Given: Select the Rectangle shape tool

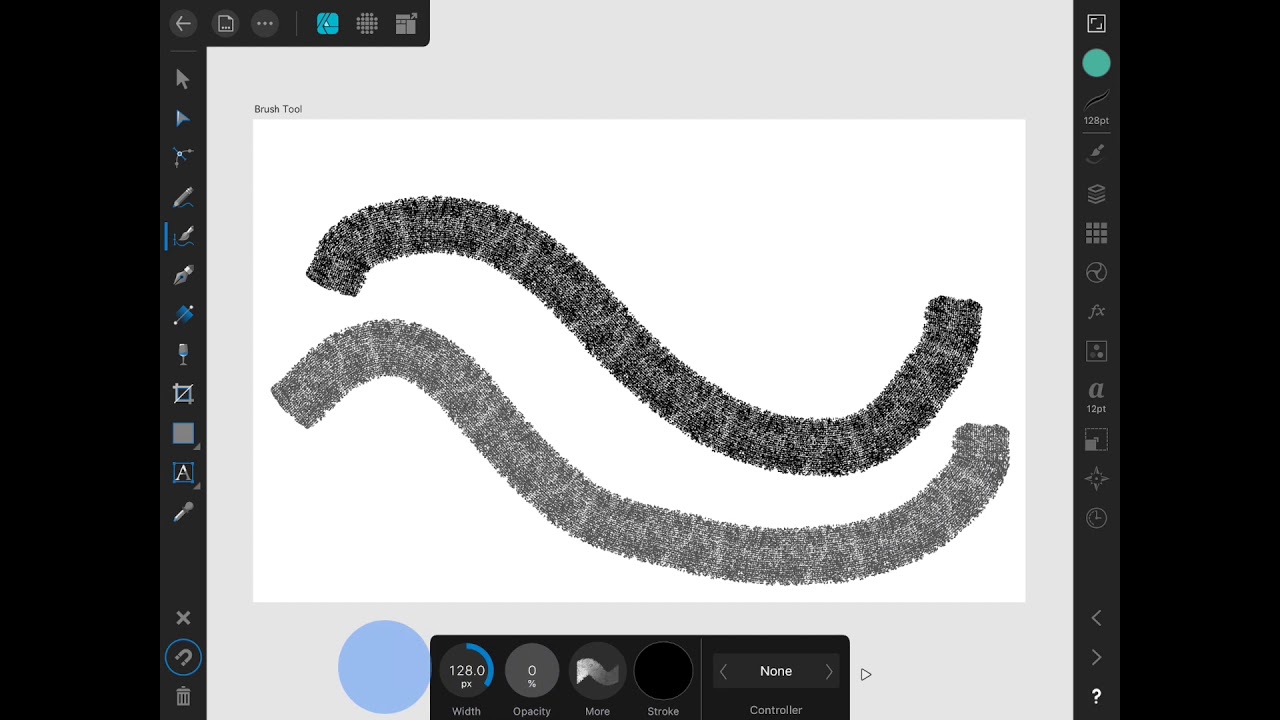Looking at the screenshot, I should [183, 434].
